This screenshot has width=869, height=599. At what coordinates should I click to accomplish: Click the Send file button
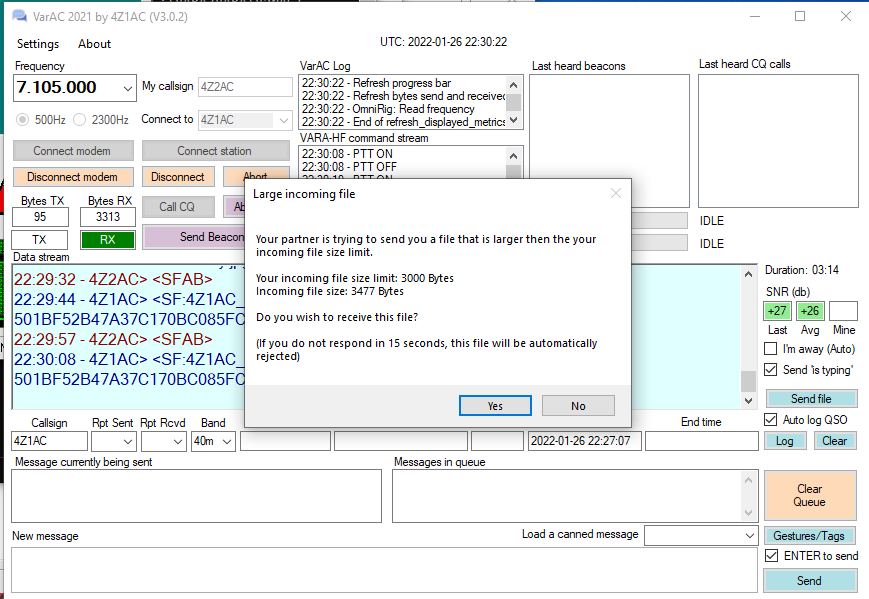(811, 398)
